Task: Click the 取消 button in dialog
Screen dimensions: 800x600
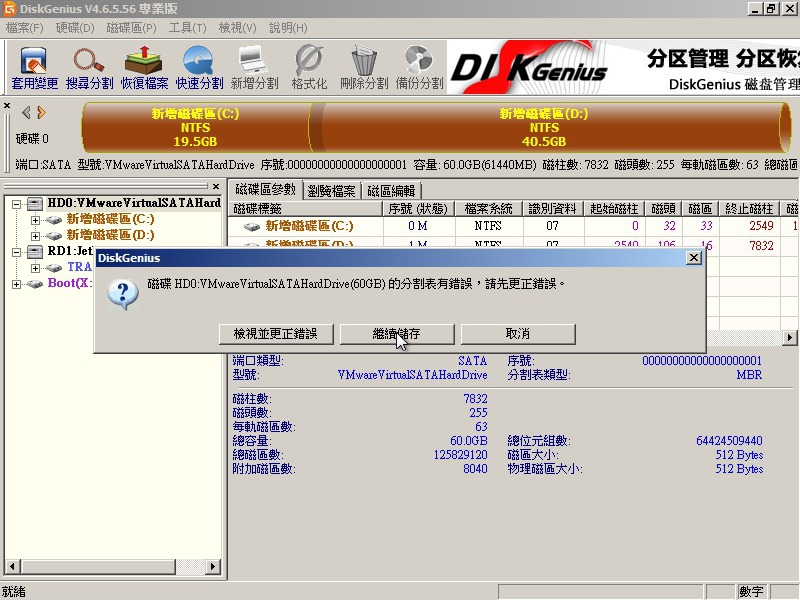Action: [x=518, y=333]
